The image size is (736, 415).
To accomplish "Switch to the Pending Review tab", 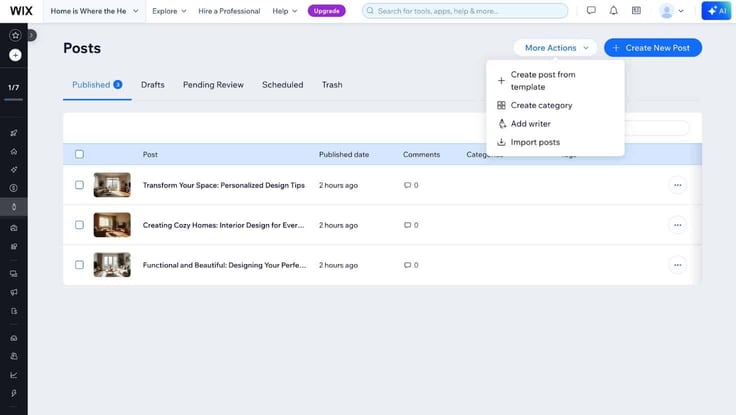I will [x=213, y=85].
